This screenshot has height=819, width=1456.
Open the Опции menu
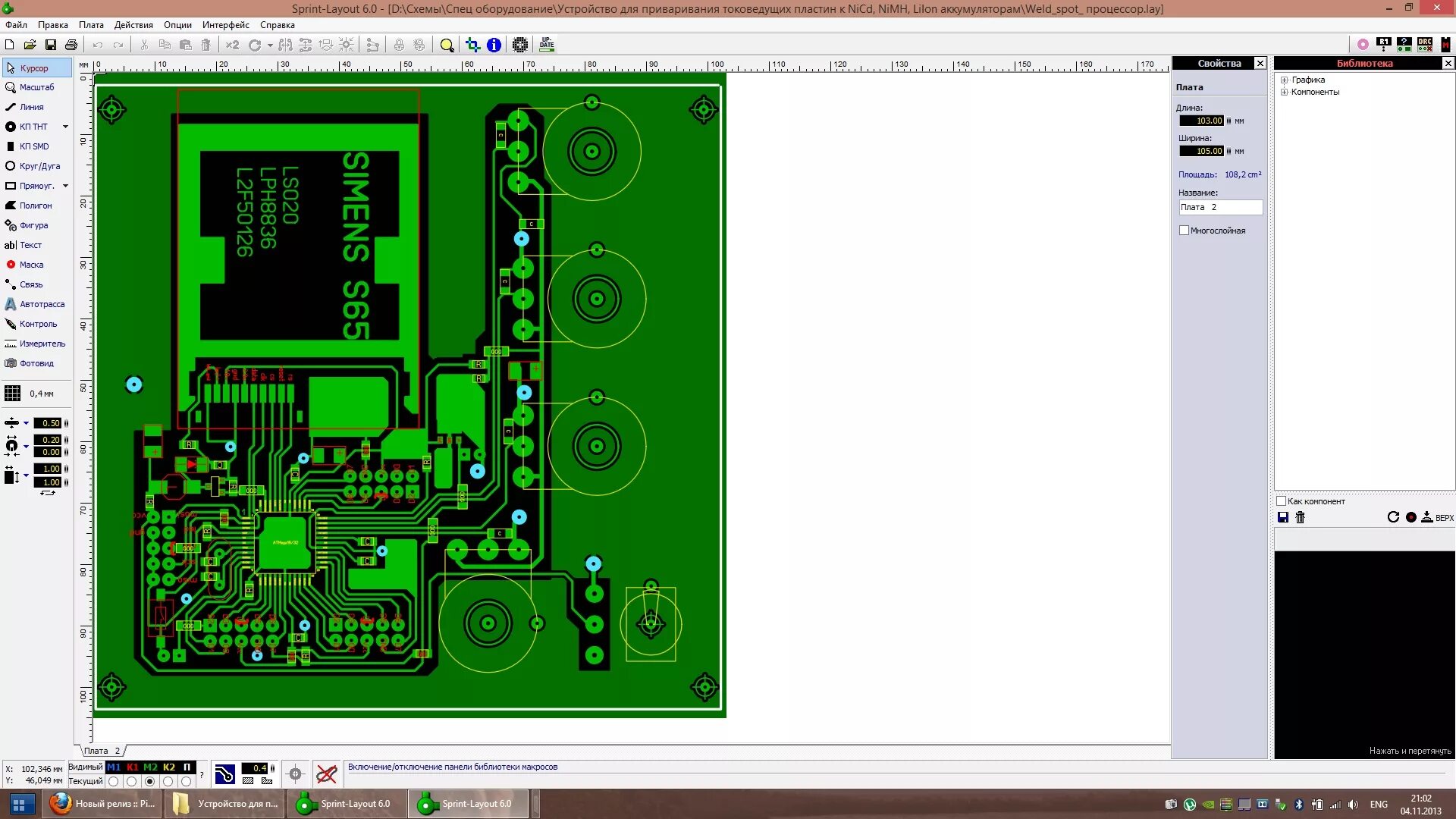pyautogui.click(x=177, y=25)
